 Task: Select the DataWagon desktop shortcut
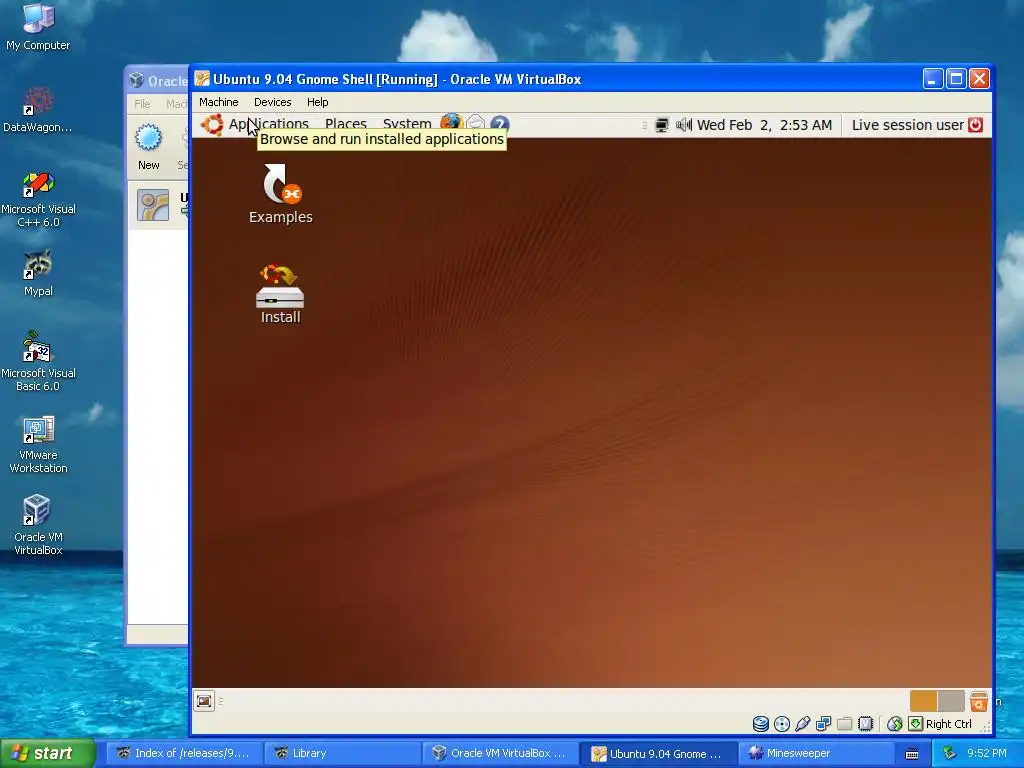tap(37, 109)
